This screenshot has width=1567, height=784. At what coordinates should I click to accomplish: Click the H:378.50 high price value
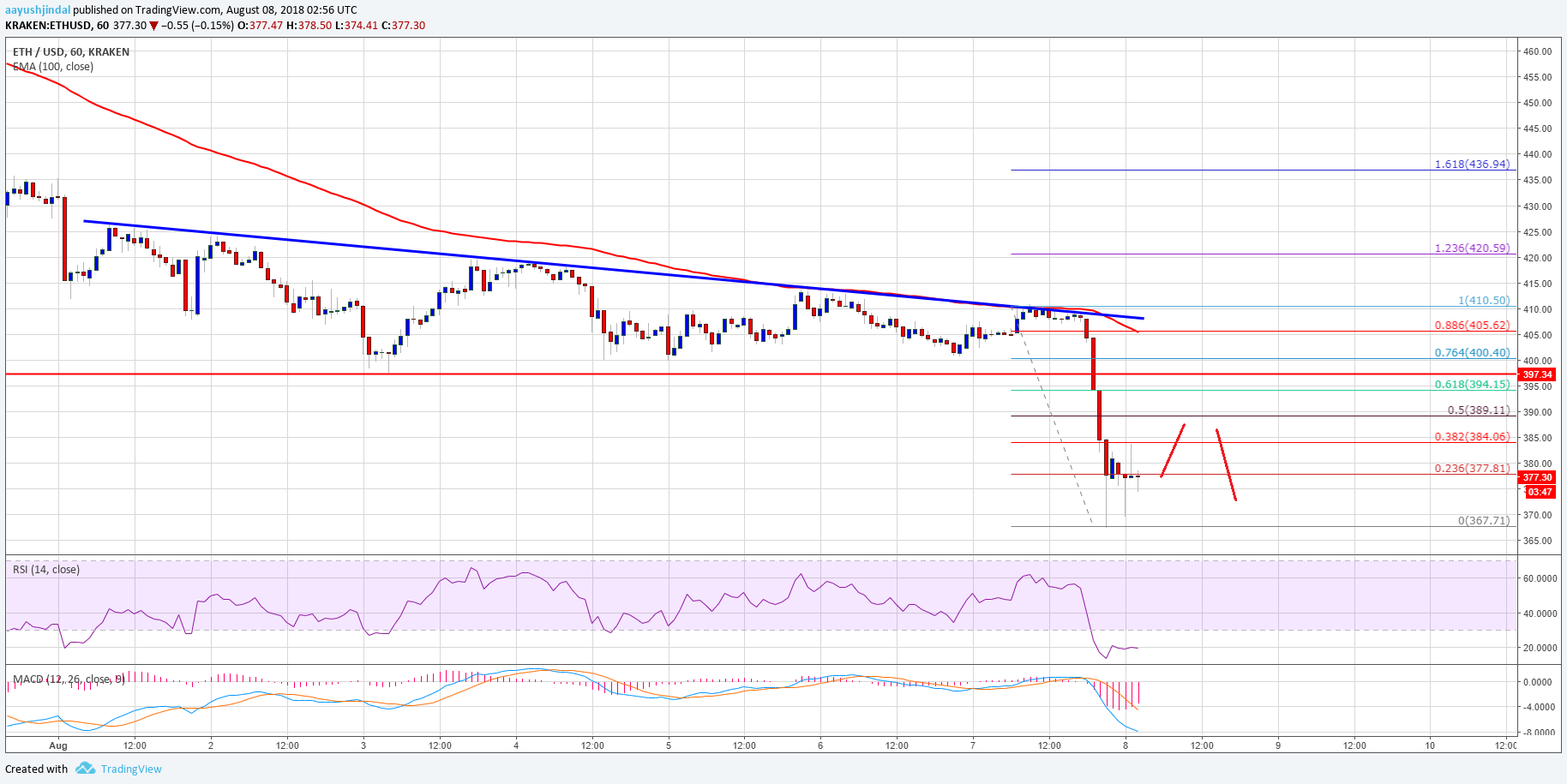pos(309,26)
